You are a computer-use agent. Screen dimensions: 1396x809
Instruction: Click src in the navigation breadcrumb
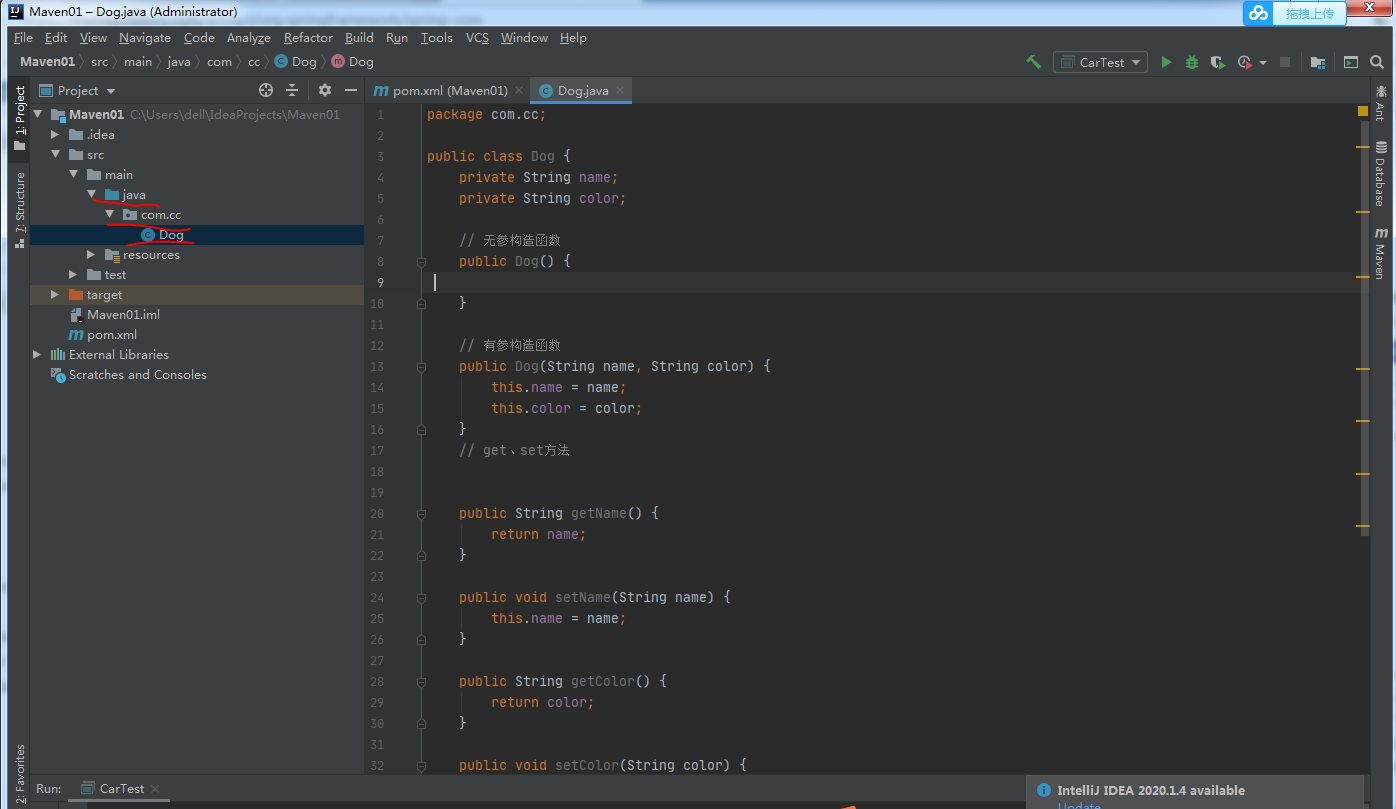tap(99, 62)
